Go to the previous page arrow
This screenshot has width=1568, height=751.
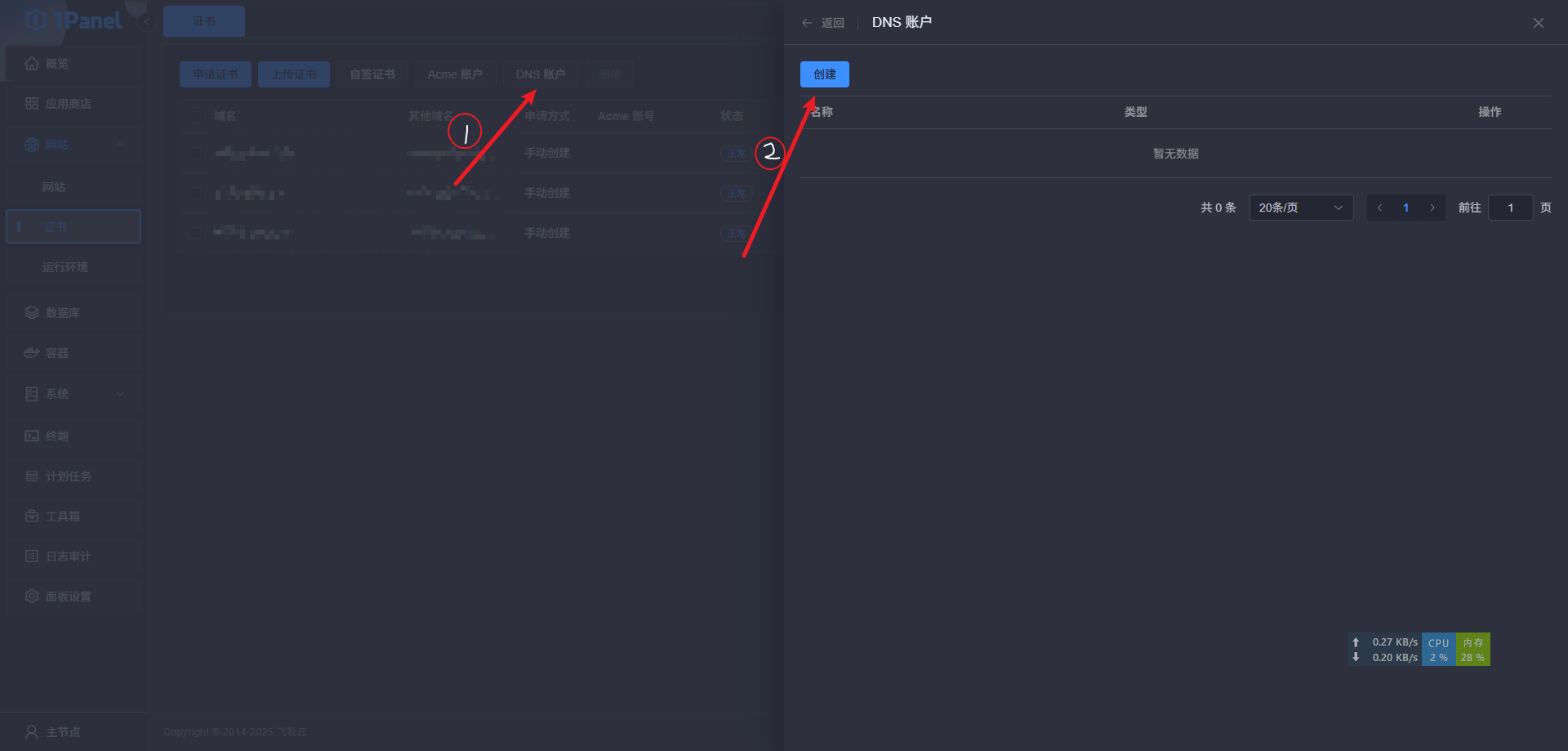click(1380, 208)
